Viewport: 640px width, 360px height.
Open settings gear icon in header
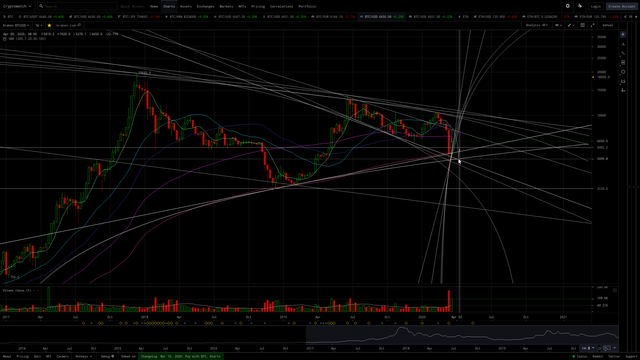click(x=567, y=6)
